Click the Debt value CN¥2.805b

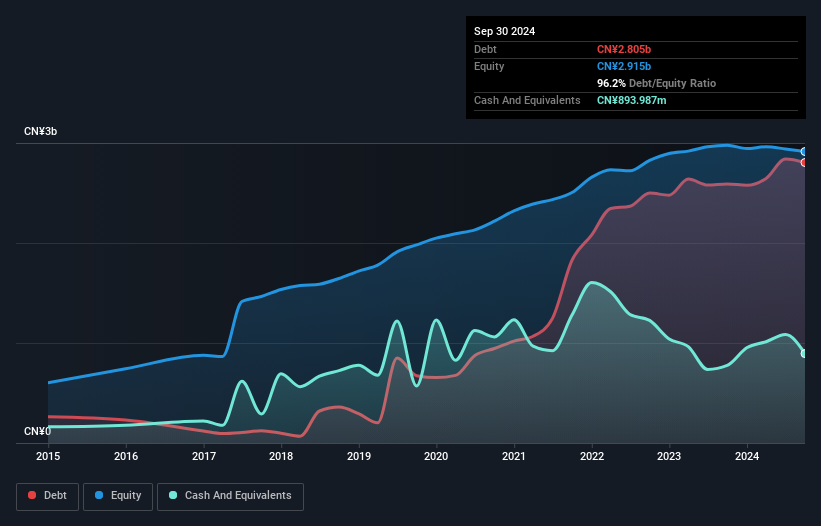click(x=624, y=49)
